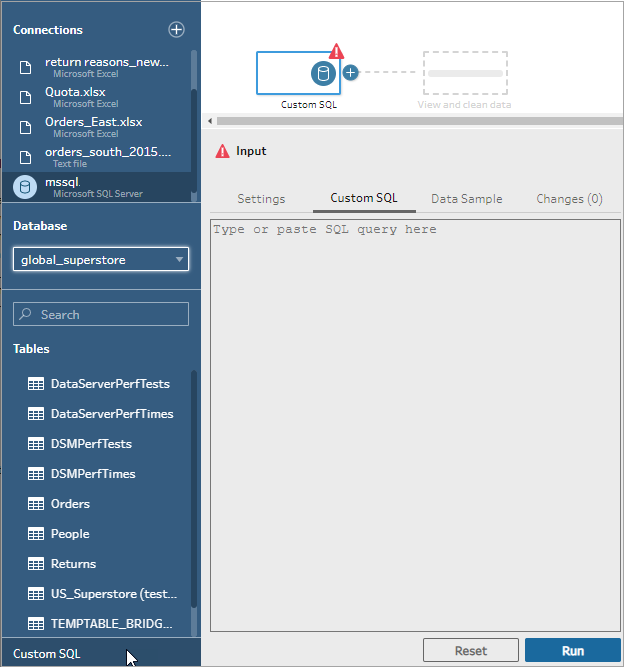Click table icon next to TEMPTABLE_BRIDG
This screenshot has height=667, width=624.
[36, 624]
